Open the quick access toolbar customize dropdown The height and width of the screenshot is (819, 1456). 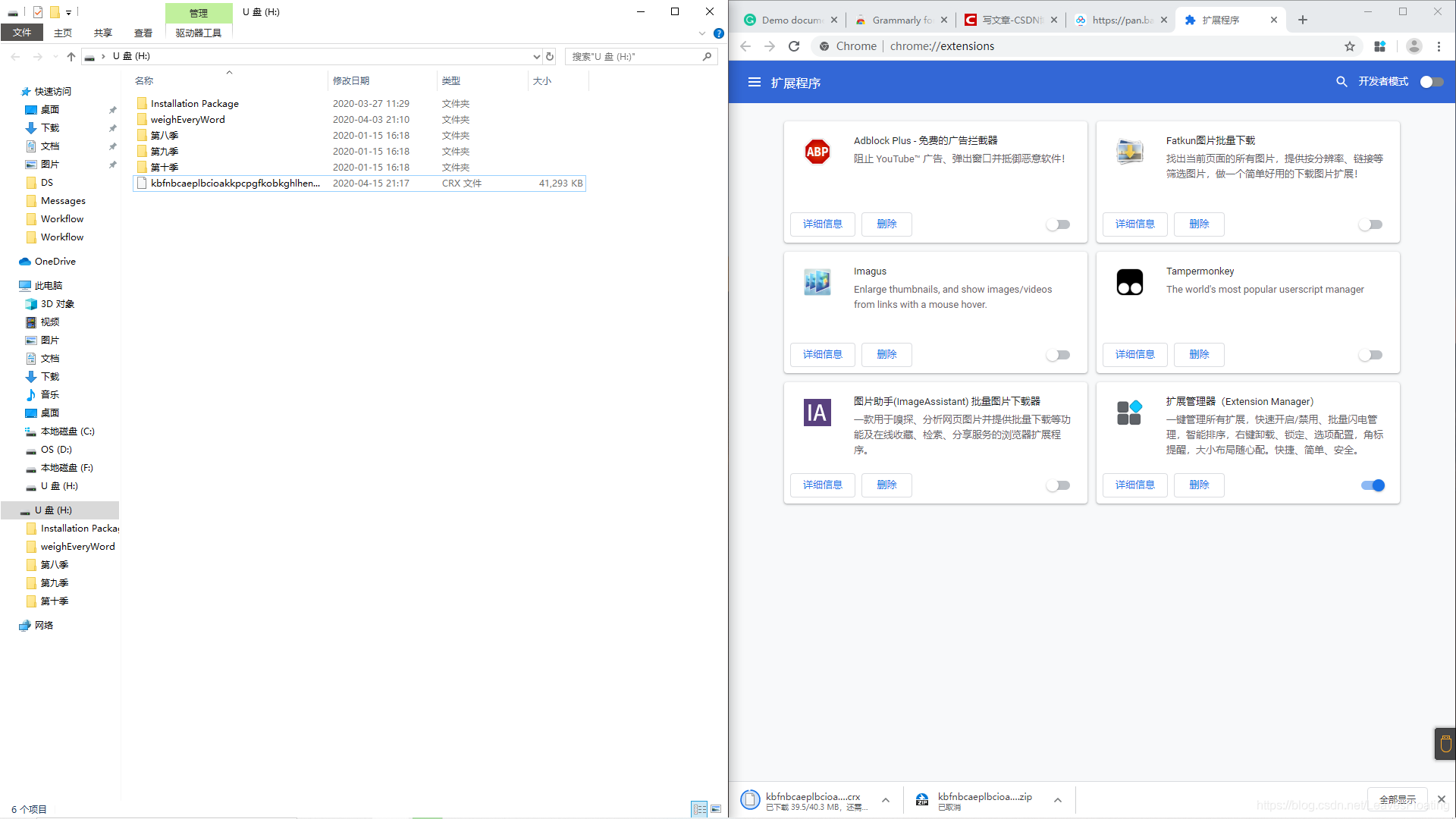[68, 12]
